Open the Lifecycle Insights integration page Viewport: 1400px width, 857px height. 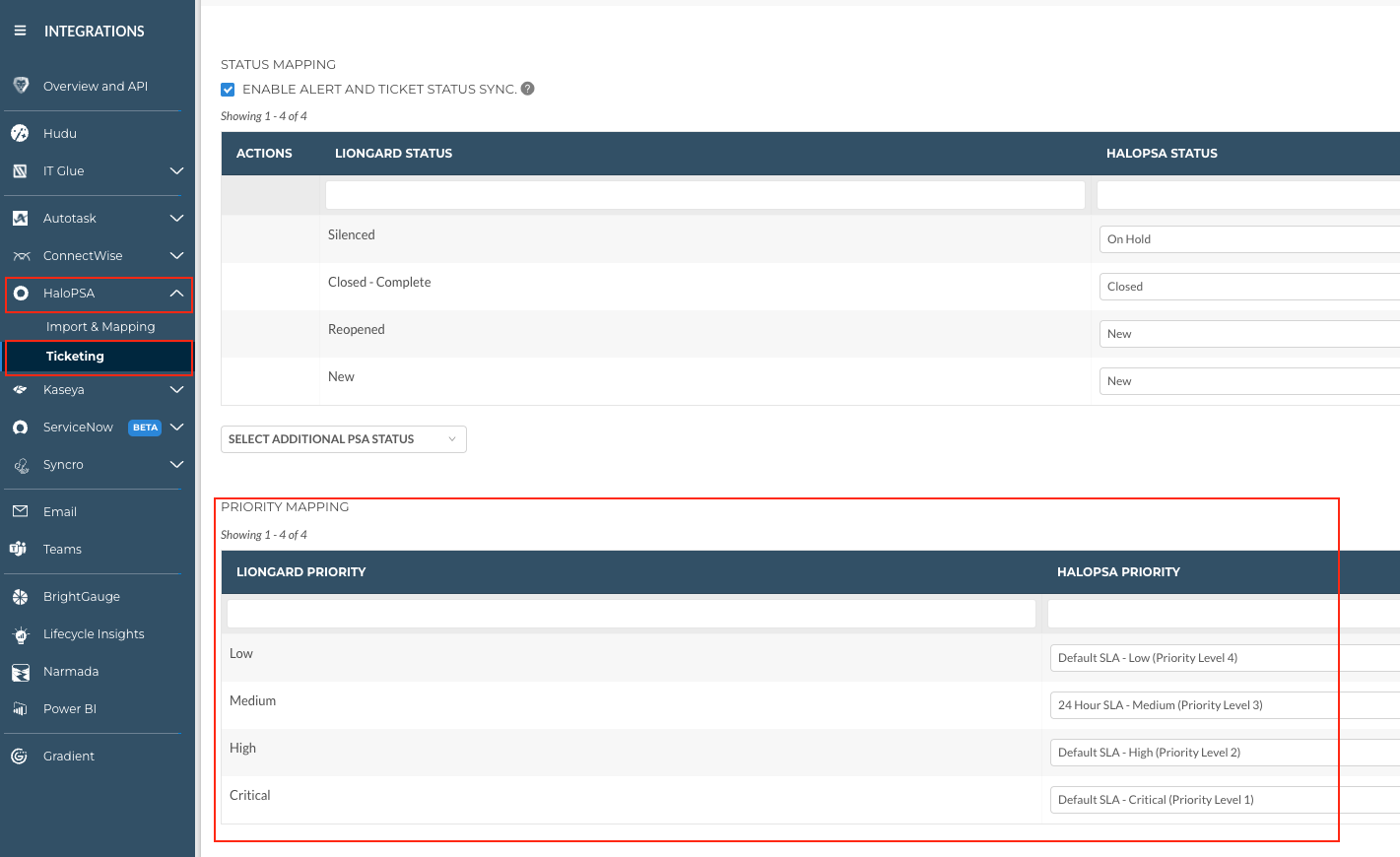click(94, 633)
